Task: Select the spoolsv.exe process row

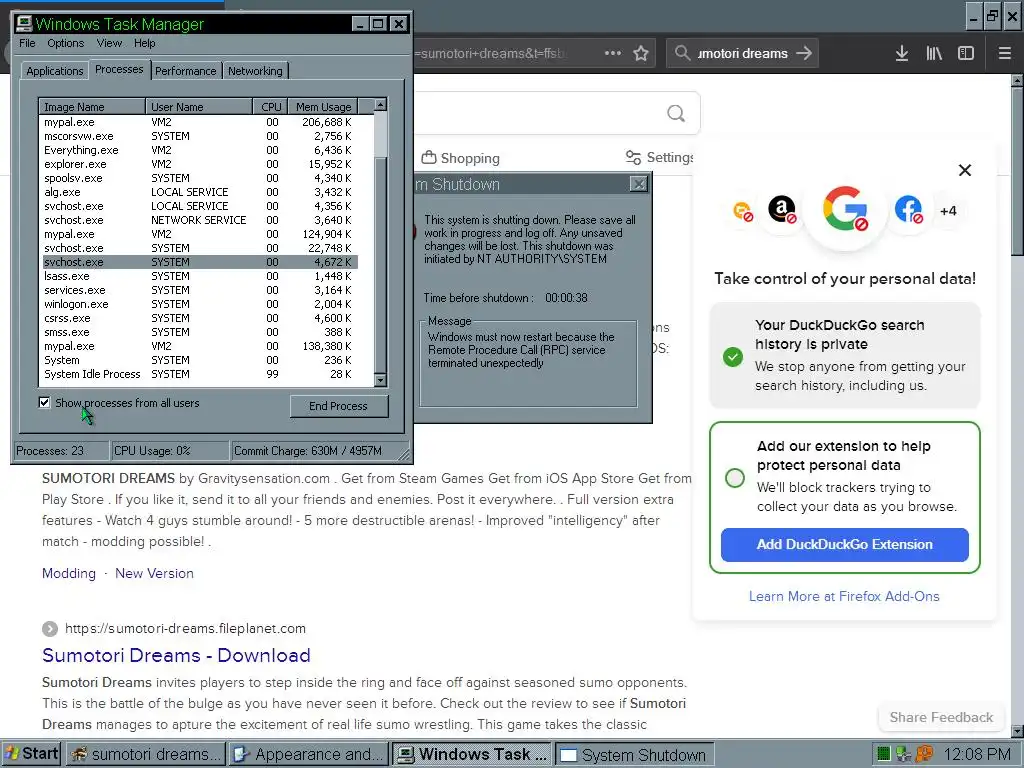Action: tap(199, 178)
